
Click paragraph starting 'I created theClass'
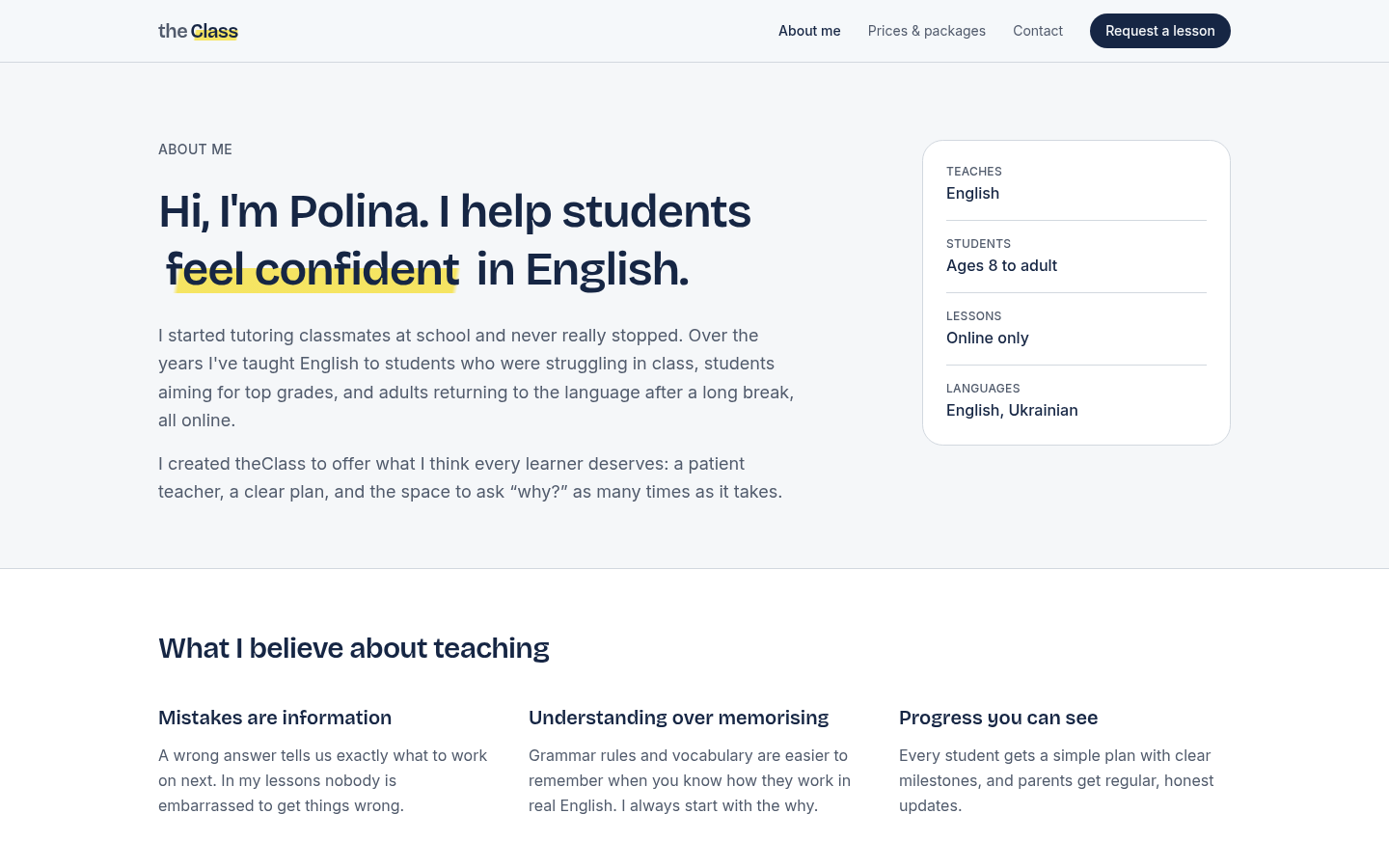(x=471, y=477)
